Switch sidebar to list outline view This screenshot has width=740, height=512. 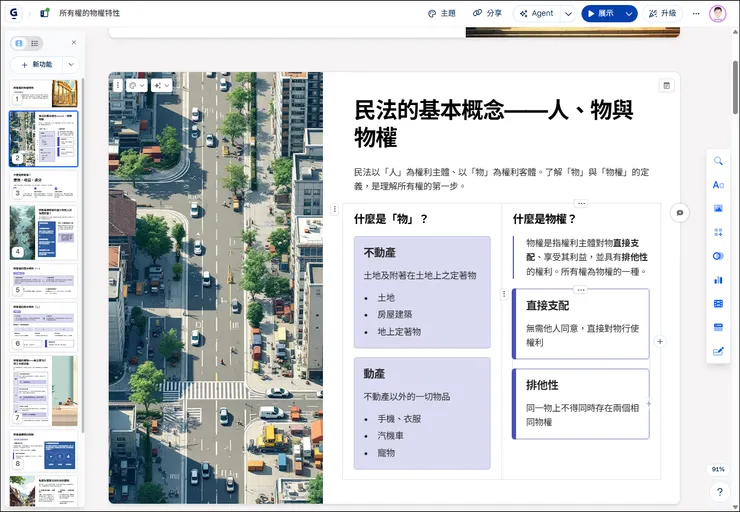pyautogui.click(x=34, y=43)
